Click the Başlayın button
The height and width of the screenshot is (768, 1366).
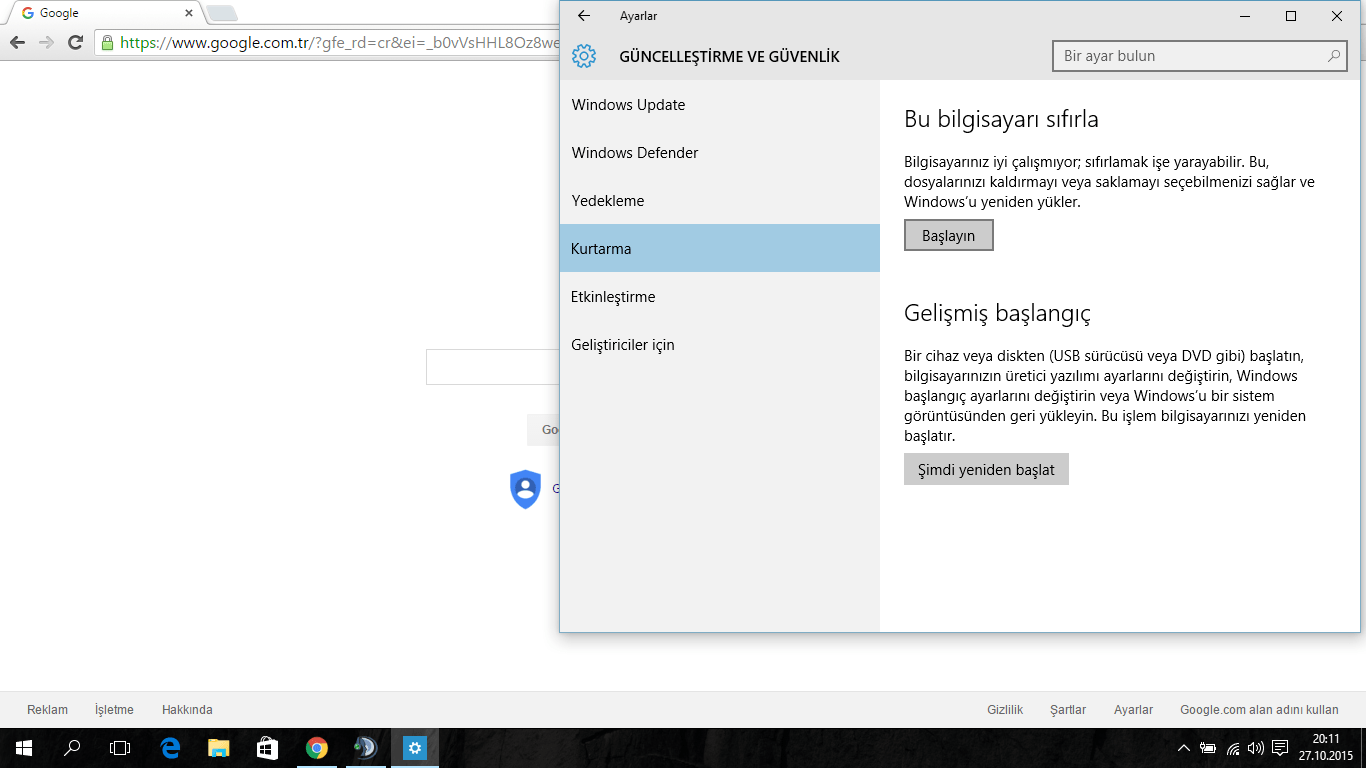(x=948, y=235)
